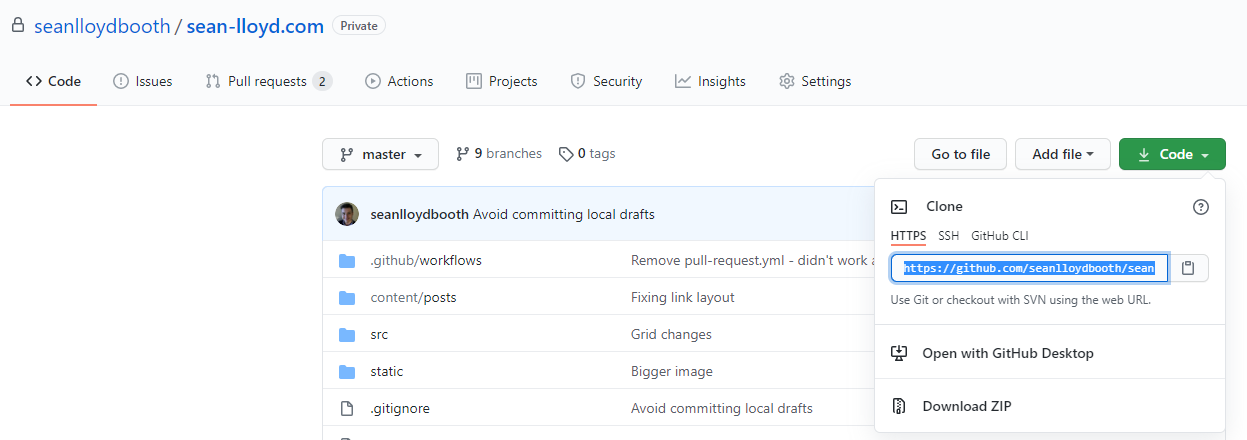Open the src folder
1247x440 pixels.
click(x=379, y=334)
